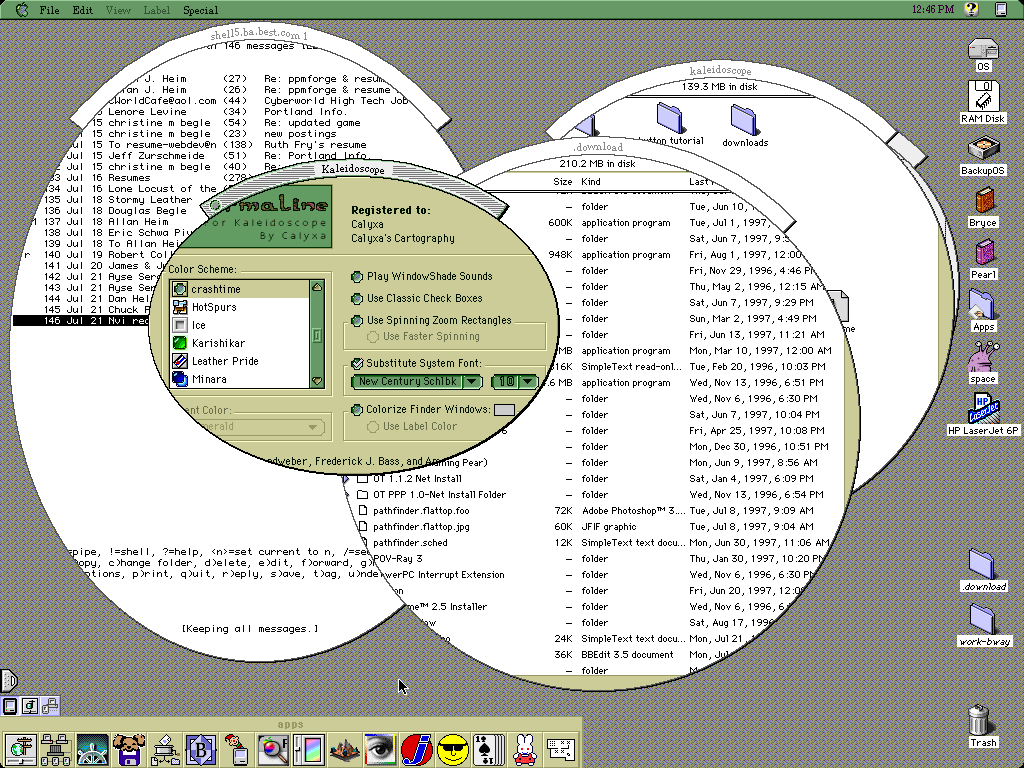The width and height of the screenshot is (1024, 768).
Task: Open the help balloon menu icon
Action: [971, 9]
